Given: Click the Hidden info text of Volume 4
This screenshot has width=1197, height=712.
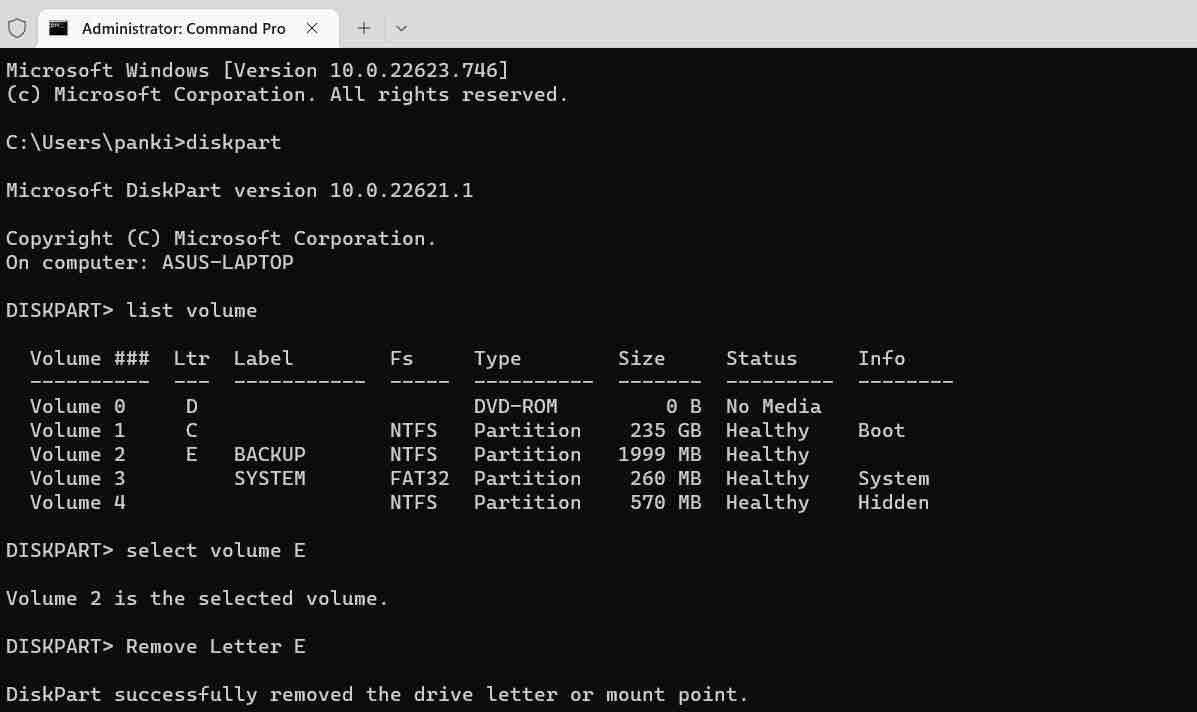Looking at the screenshot, I should pyautogui.click(x=893, y=502).
